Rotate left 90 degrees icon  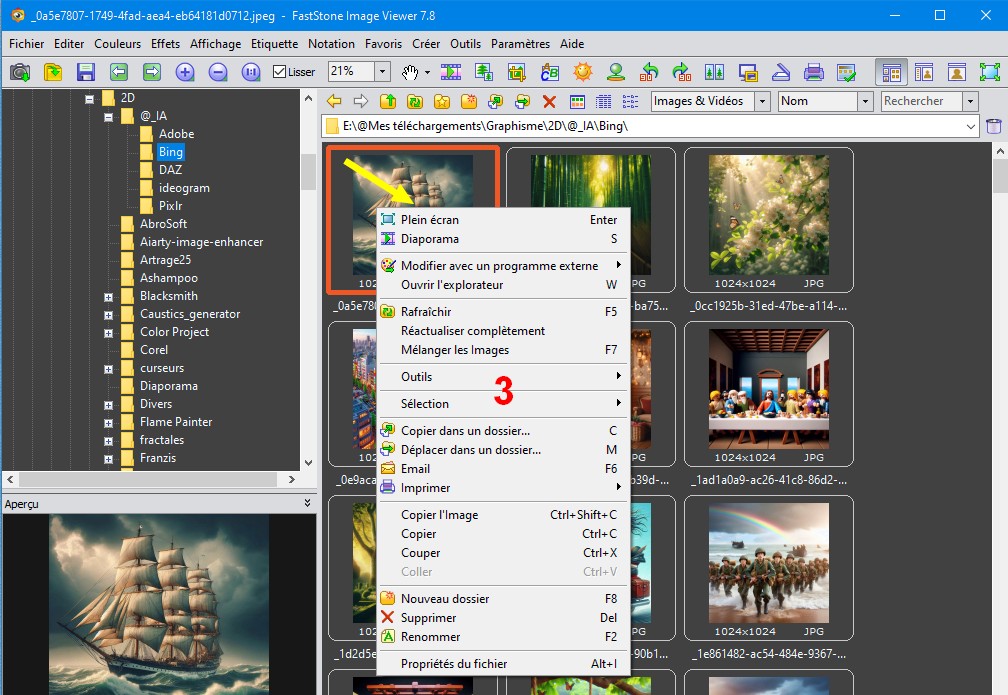649,71
